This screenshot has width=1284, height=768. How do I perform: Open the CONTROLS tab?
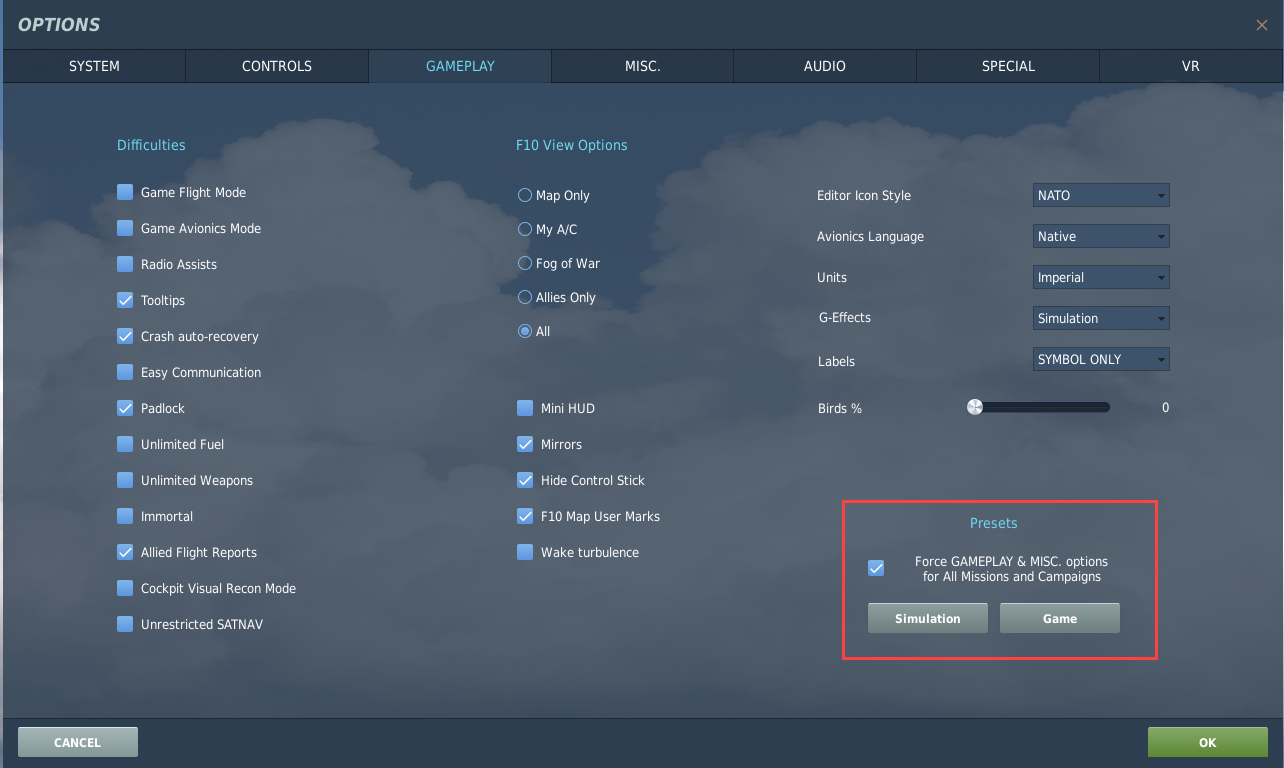click(277, 66)
